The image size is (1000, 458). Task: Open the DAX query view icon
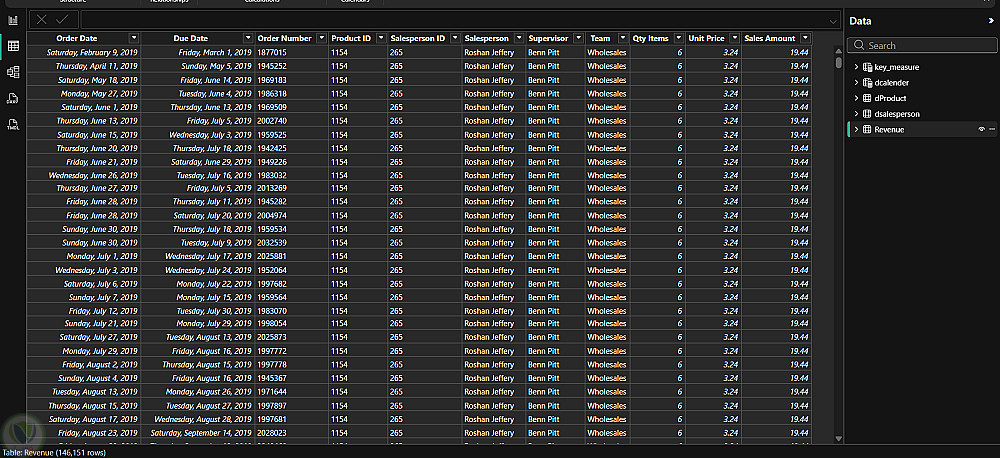click(x=13, y=98)
